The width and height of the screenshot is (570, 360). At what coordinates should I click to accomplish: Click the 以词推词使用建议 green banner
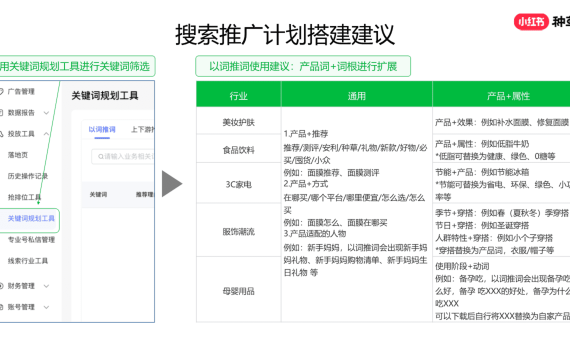303,66
